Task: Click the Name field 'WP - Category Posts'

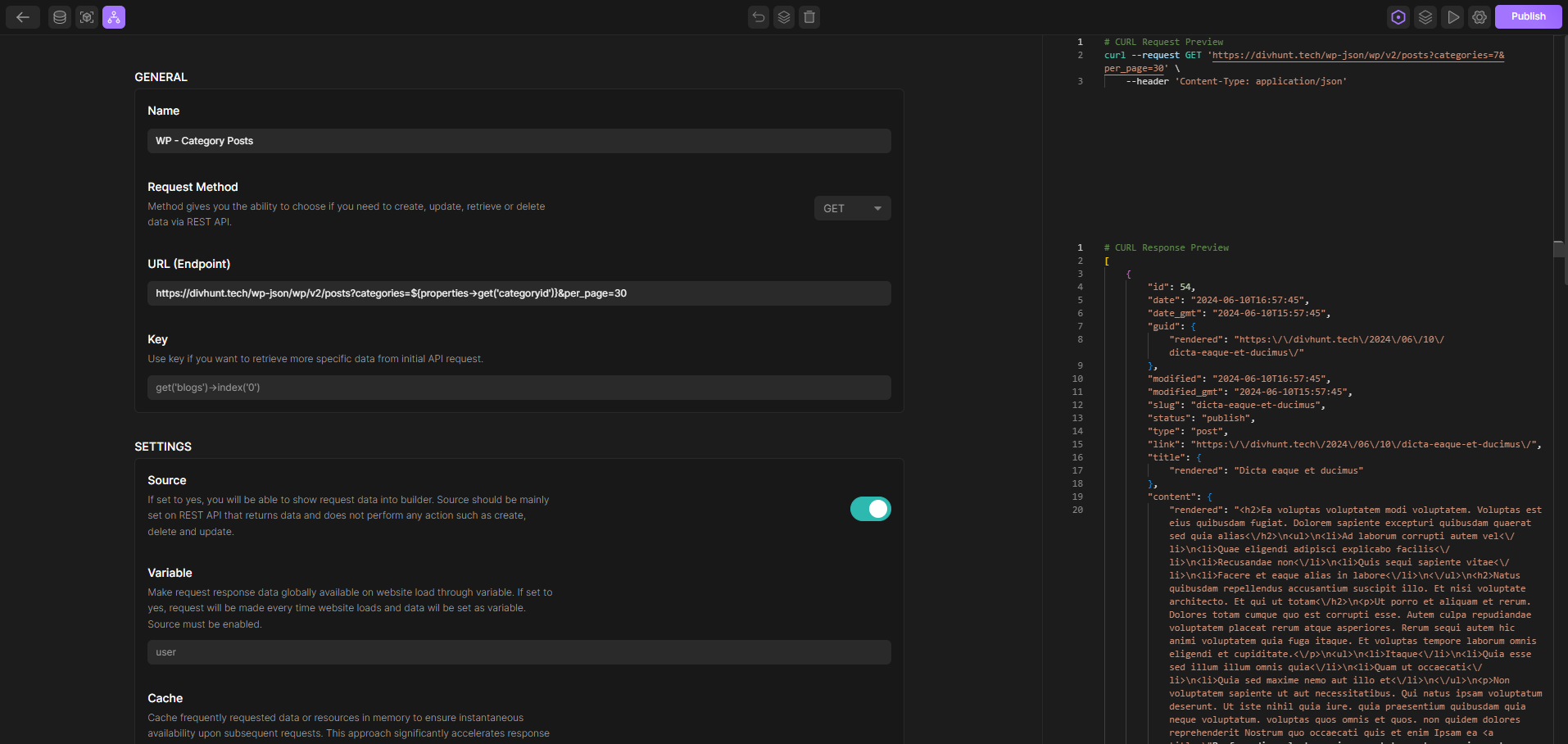Action: point(519,141)
